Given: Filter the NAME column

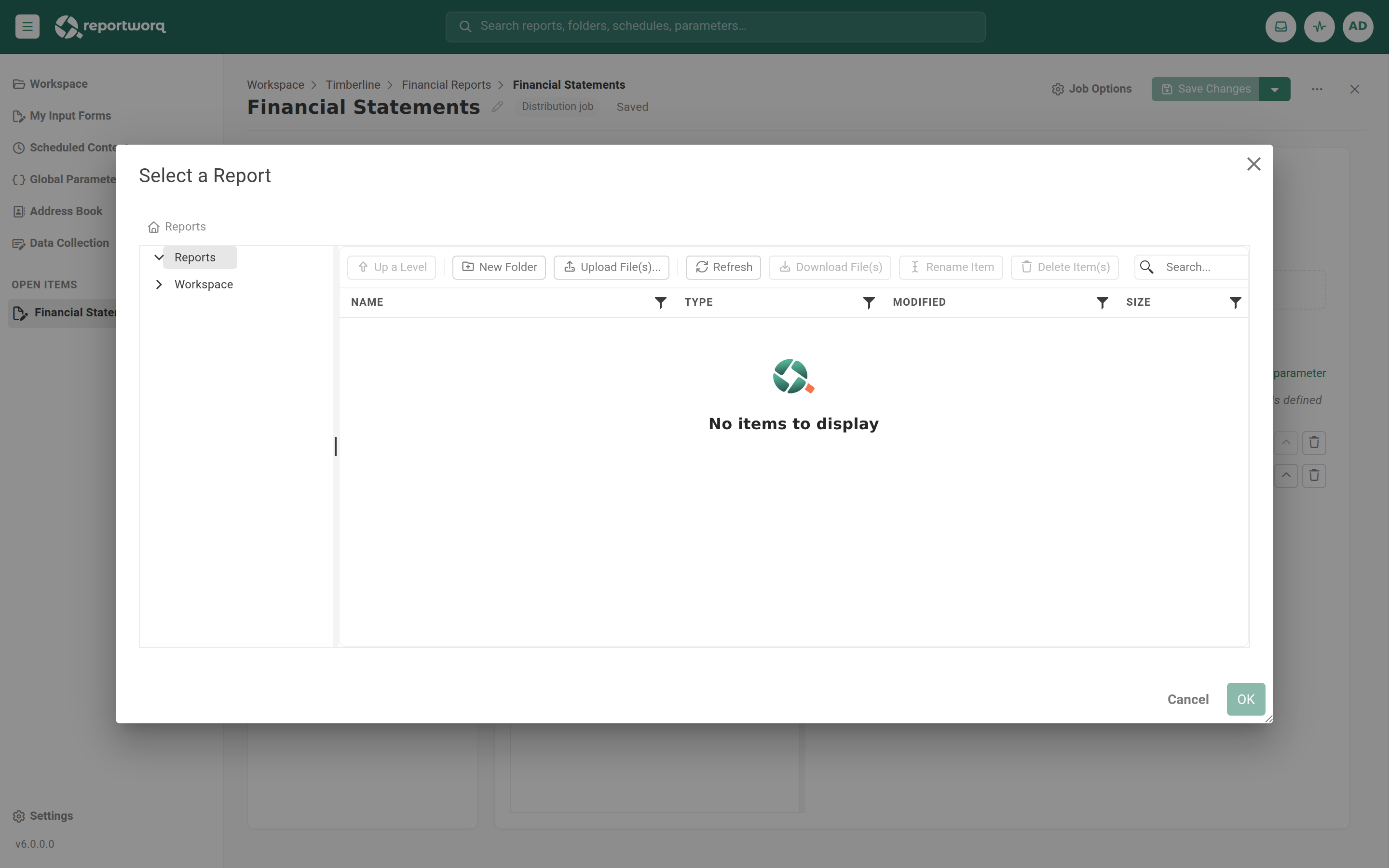Looking at the screenshot, I should click(x=661, y=302).
